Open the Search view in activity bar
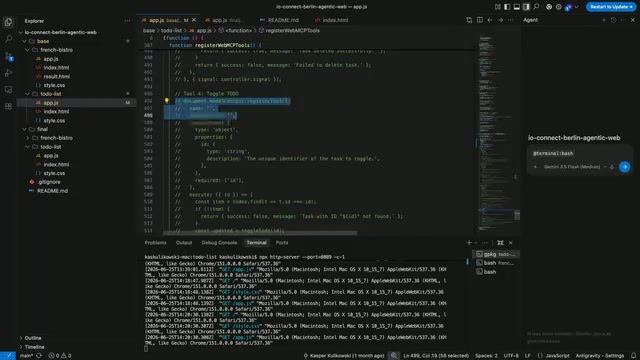 point(8,39)
